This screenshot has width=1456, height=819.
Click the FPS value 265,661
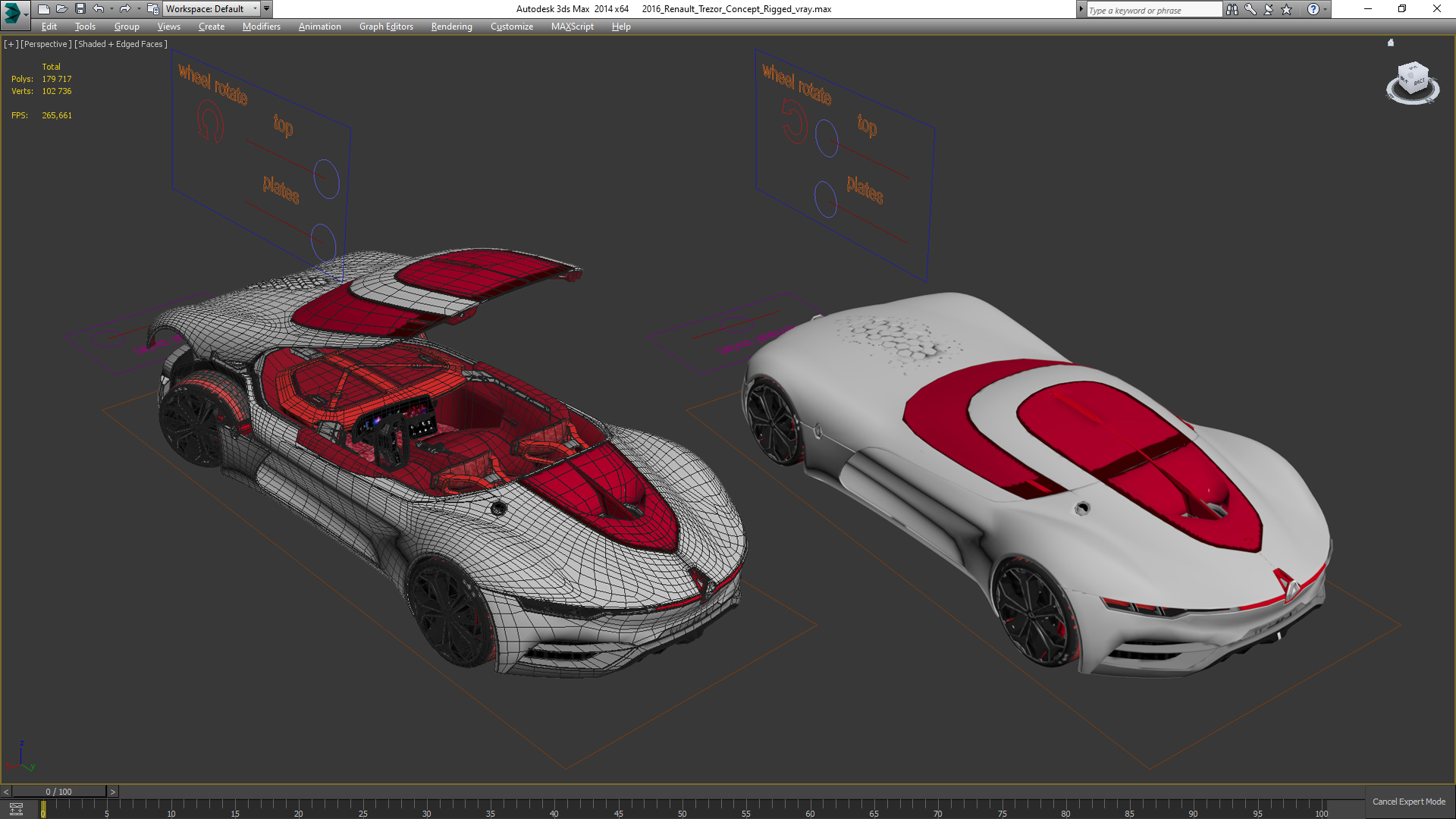click(x=57, y=115)
